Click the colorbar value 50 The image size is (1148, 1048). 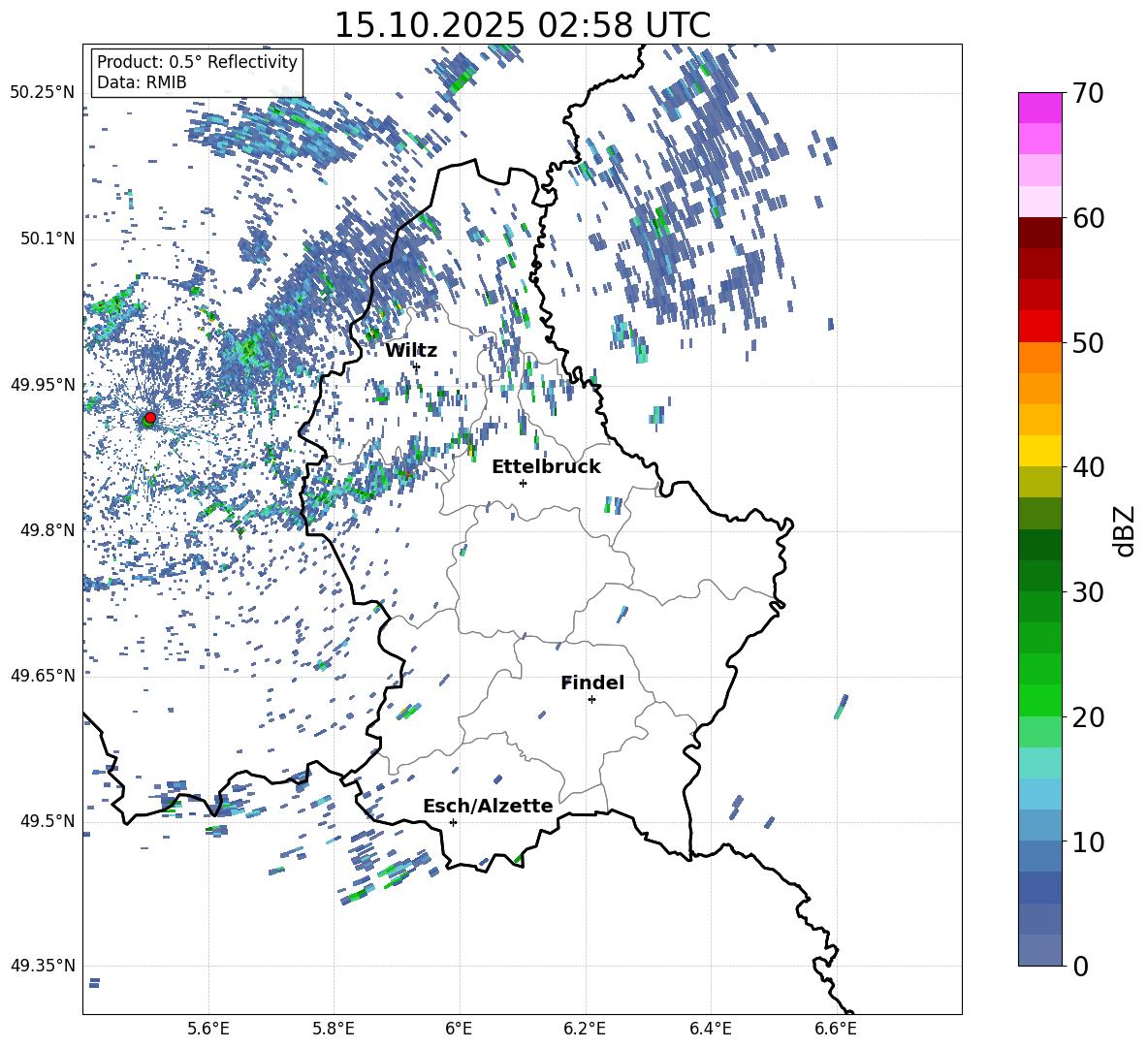pos(1088,342)
